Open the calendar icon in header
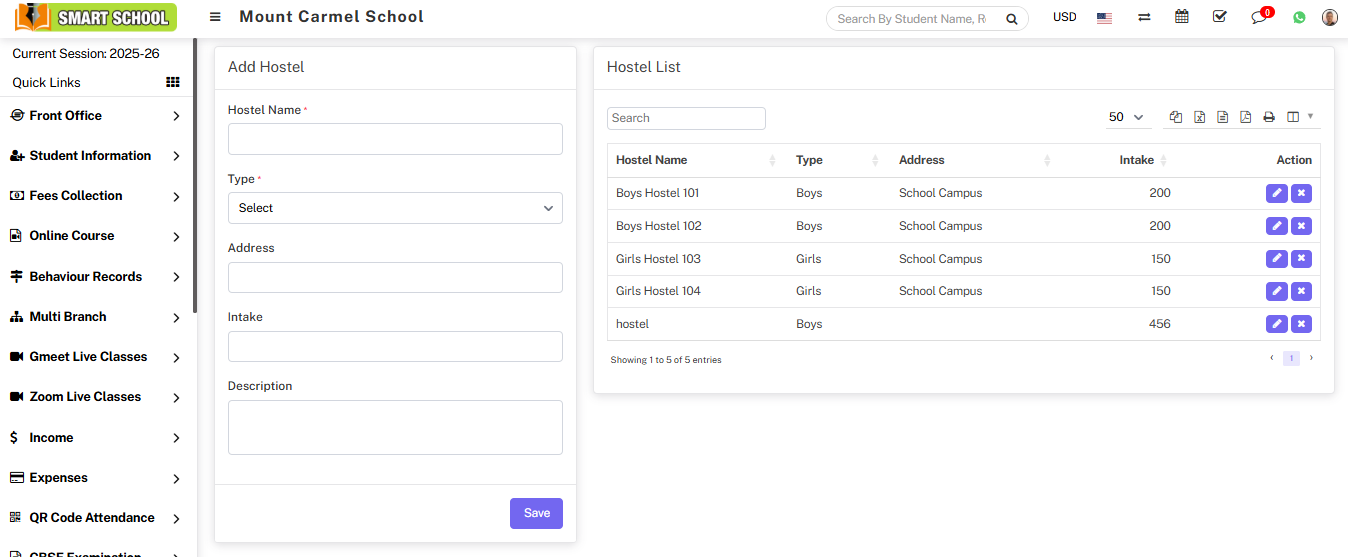The width and height of the screenshot is (1348, 557). (1182, 17)
